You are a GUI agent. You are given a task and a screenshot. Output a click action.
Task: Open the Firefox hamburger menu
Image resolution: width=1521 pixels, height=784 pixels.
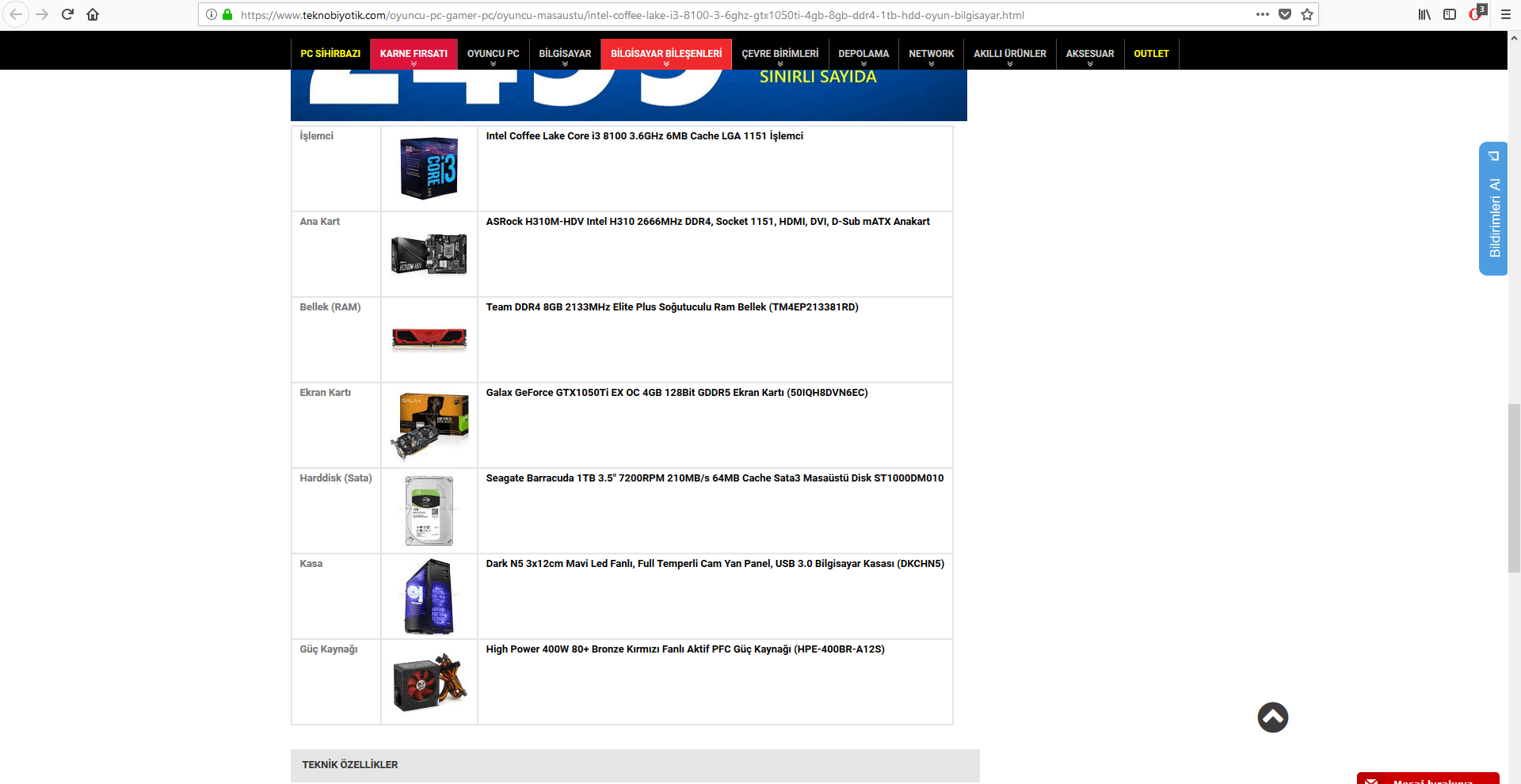(1506, 14)
